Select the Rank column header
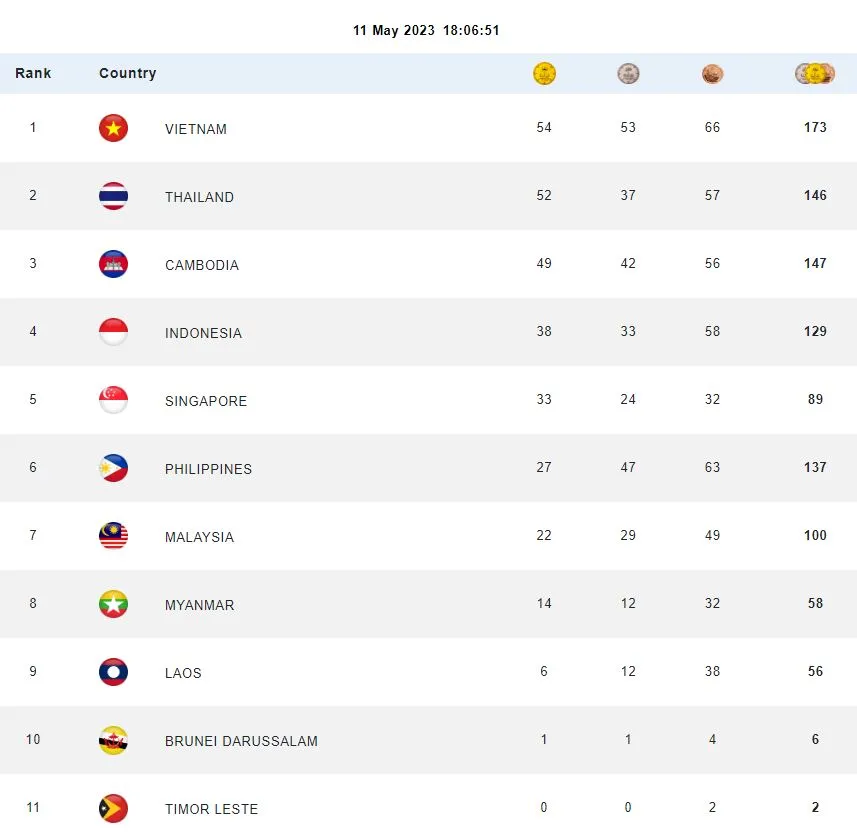Image resolution: width=857 pixels, height=835 pixels. point(33,74)
